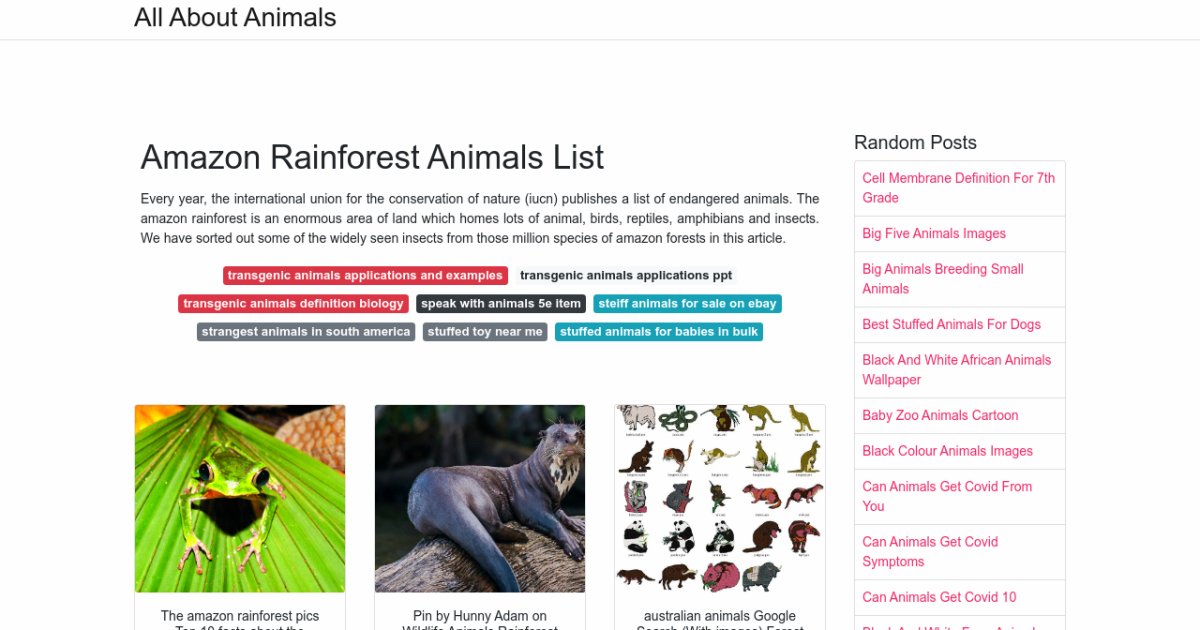This screenshot has width=1200, height=630.
Task: Open 'Black And White African Animals Wallpaper' post
Action: (956, 370)
